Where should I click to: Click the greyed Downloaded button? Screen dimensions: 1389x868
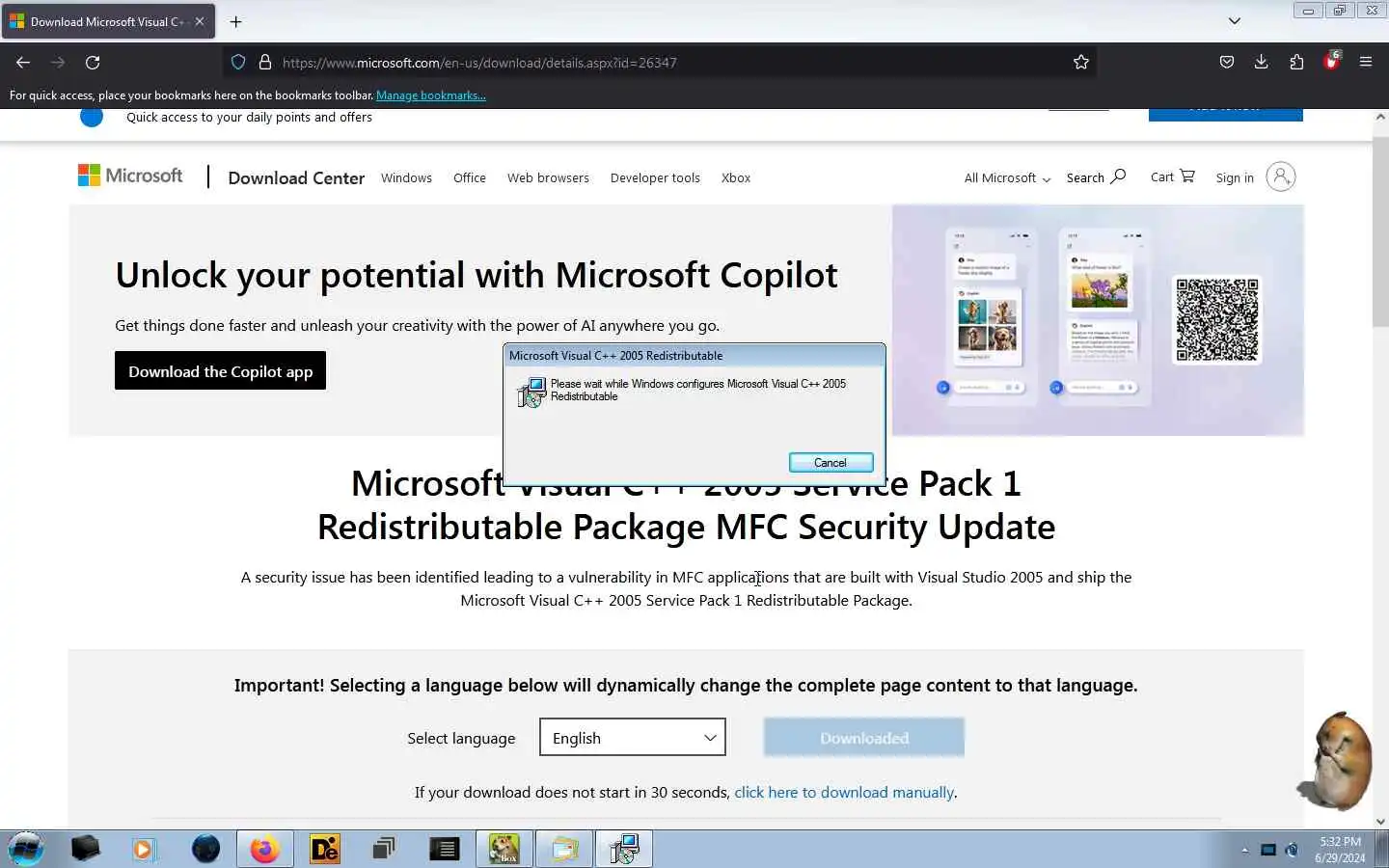pyautogui.click(x=864, y=738)
